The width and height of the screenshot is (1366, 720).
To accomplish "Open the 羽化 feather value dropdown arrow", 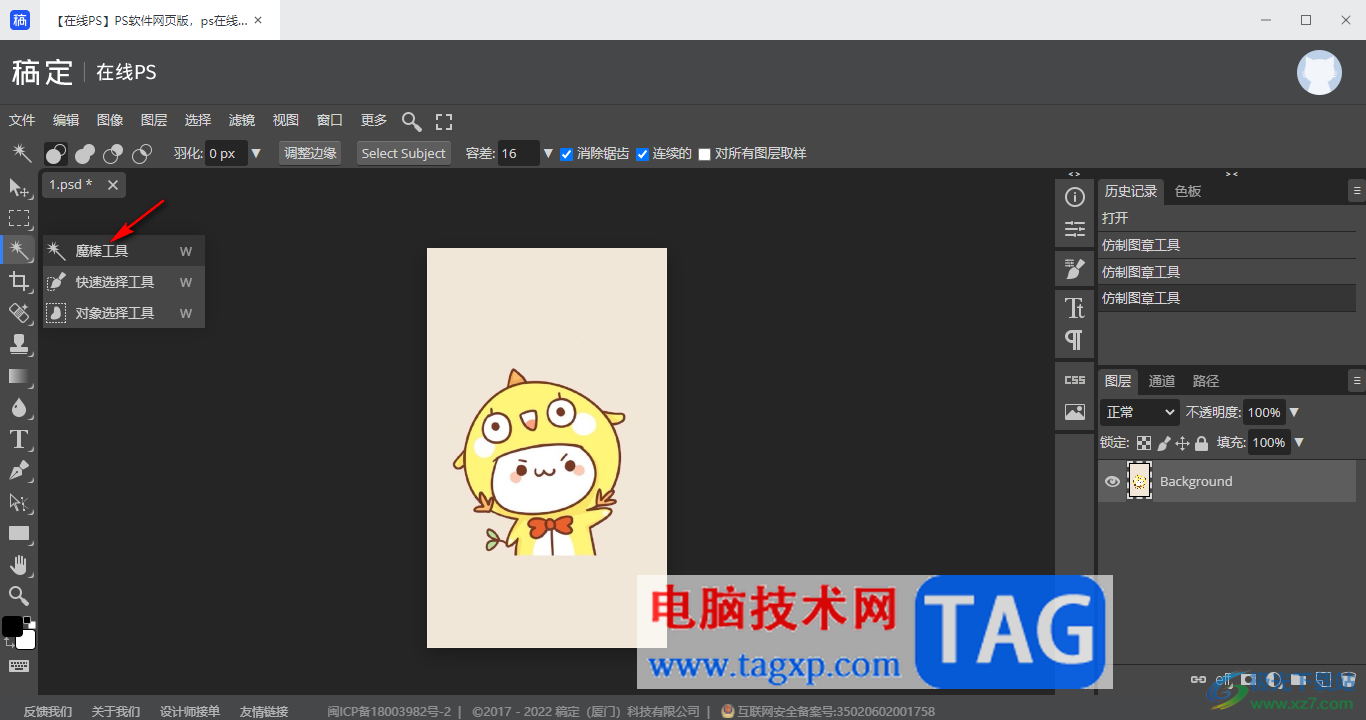I will click(x=256, y=153).
